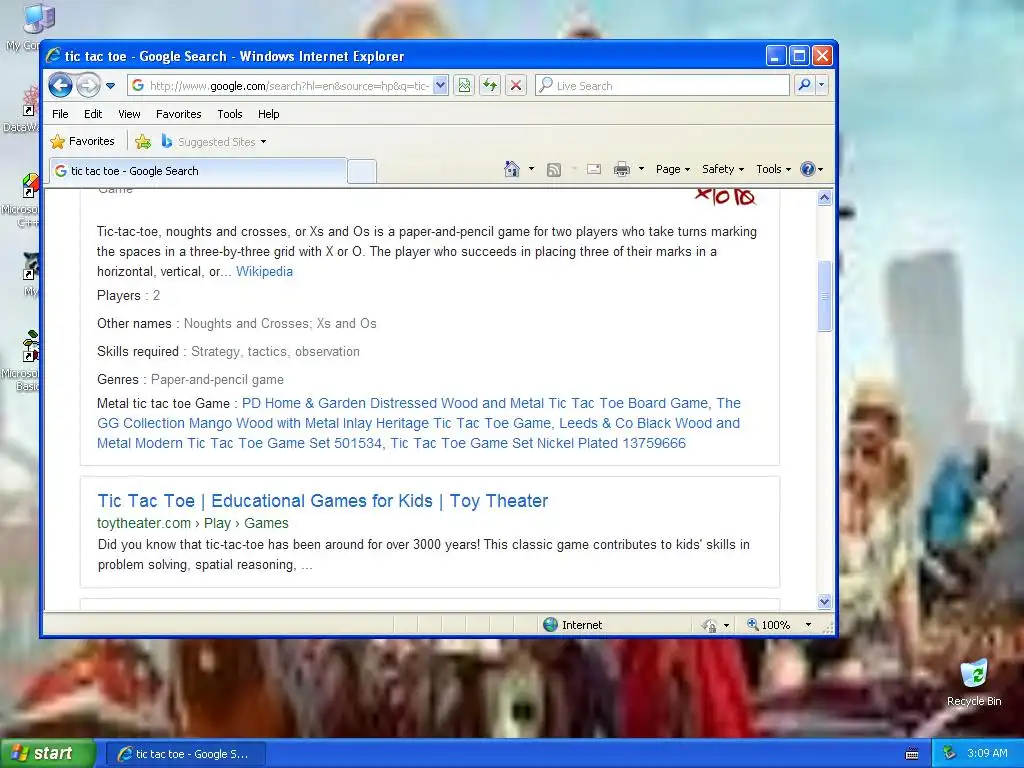The image size is (1024, 768).
Task: Open a new blank tab
Action: (362, 171)
